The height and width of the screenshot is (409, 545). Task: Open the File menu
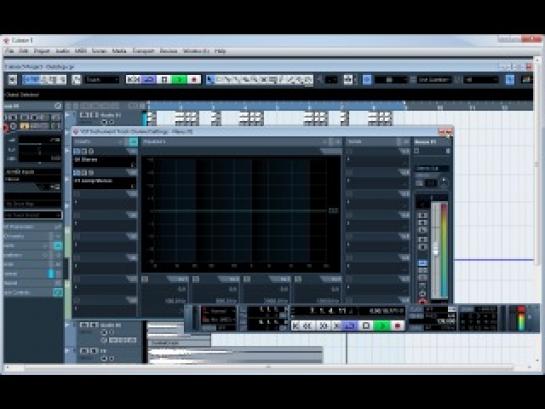(9, 51)
